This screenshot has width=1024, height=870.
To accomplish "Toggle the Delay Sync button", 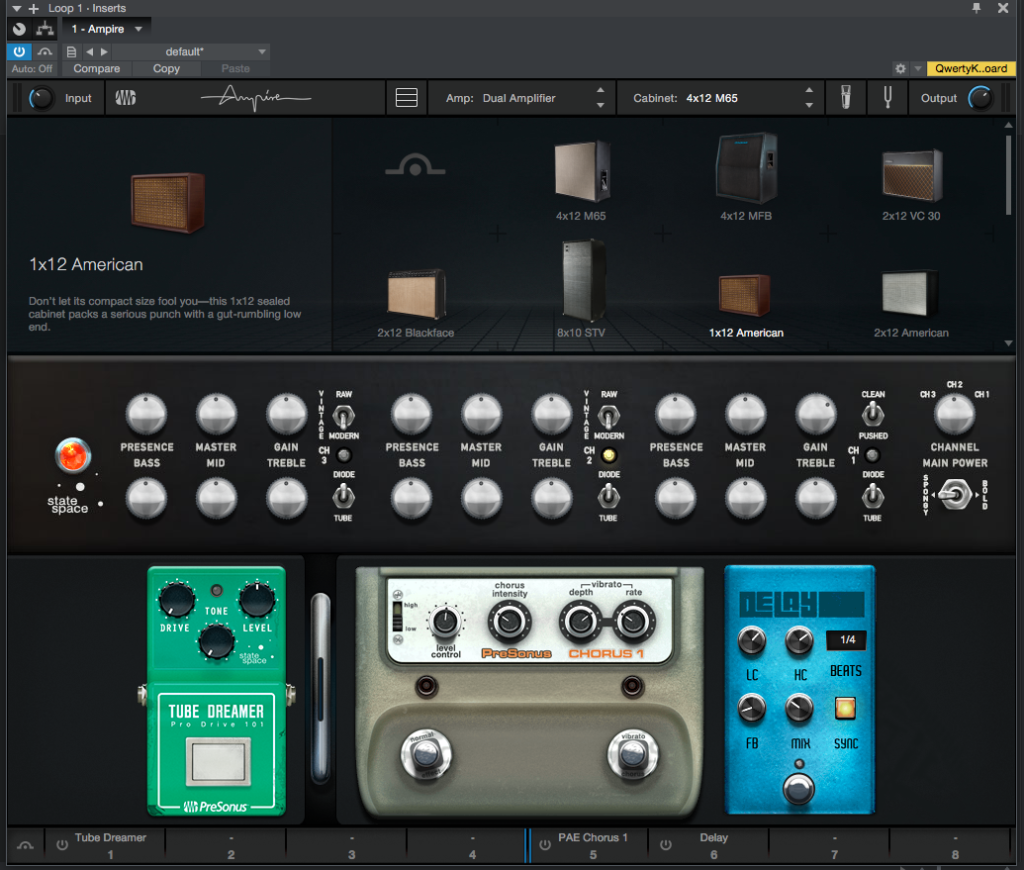I will [845, 708].
